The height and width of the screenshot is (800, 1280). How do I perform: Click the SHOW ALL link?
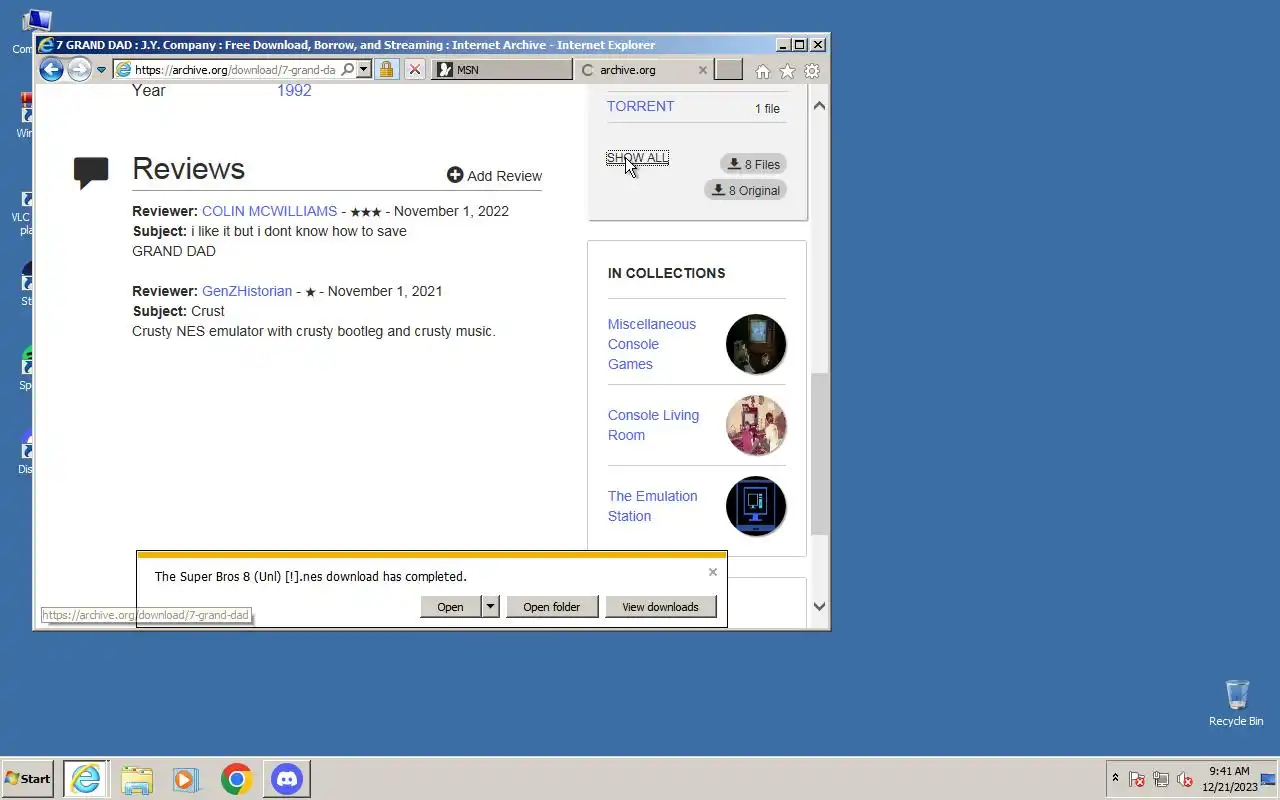(x=637, y=158)
